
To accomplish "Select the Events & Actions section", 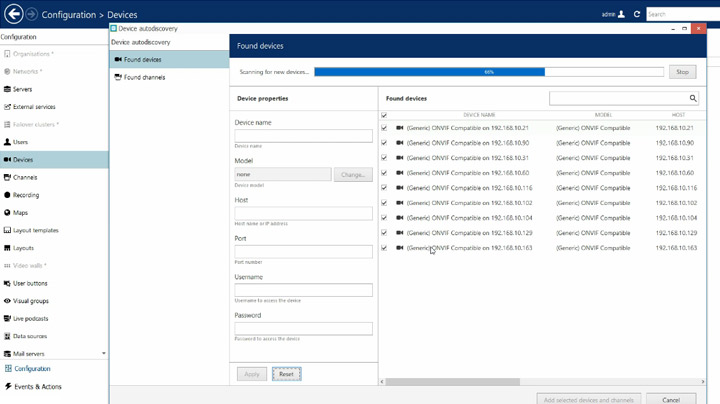I will click(37, 386).
